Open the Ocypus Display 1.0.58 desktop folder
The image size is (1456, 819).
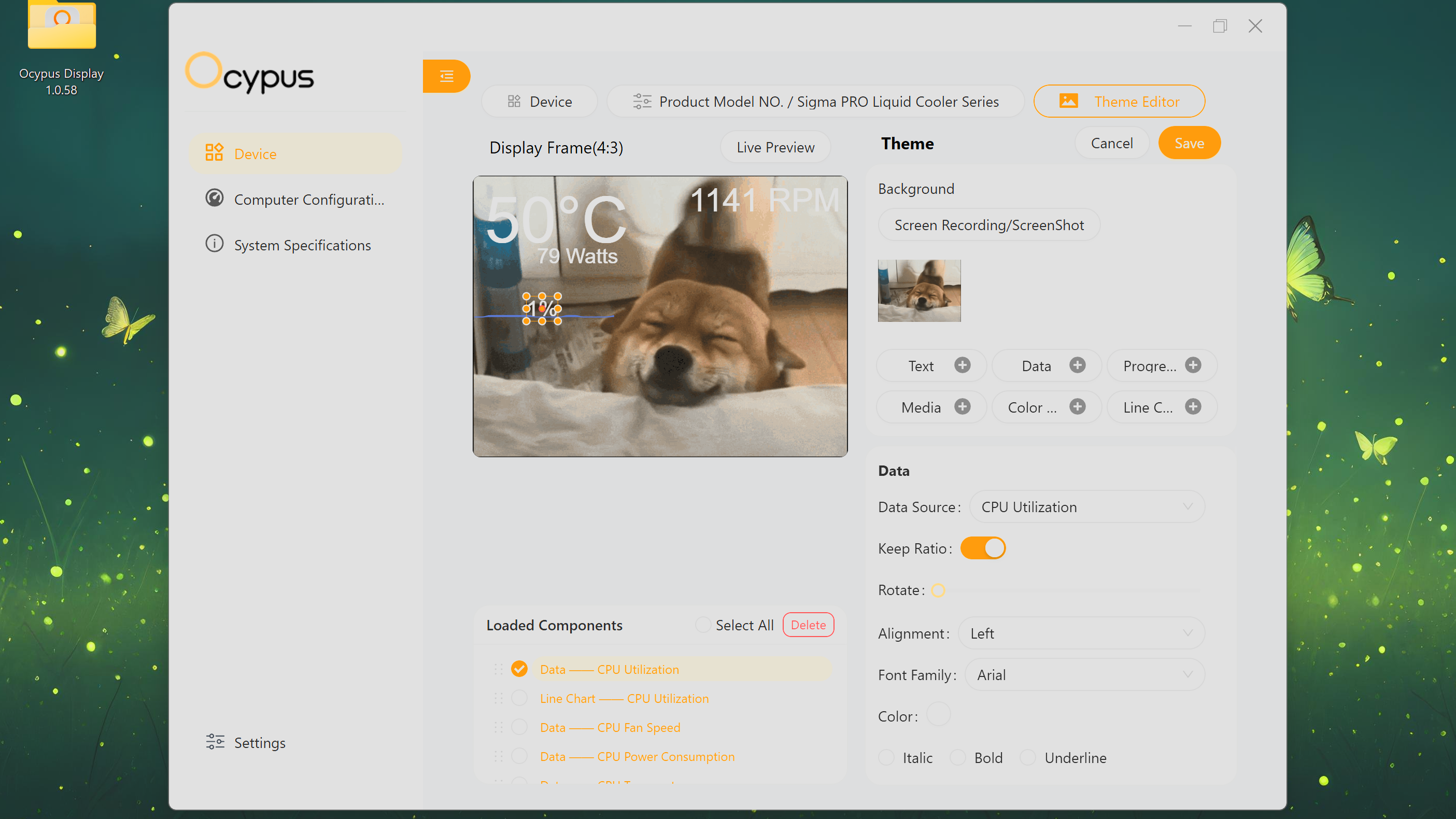tap(62, 49)
